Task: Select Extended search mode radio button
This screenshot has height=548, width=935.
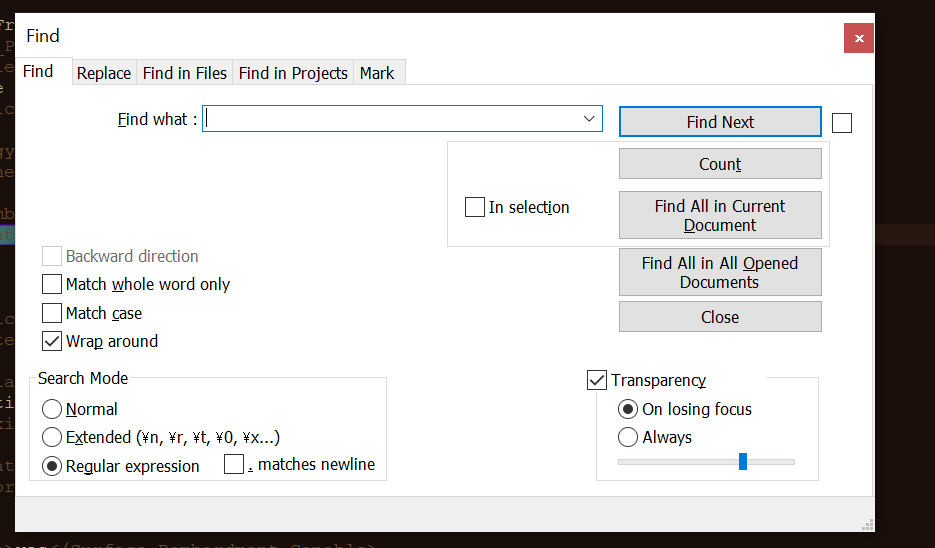Action: [x=52, y=437]
